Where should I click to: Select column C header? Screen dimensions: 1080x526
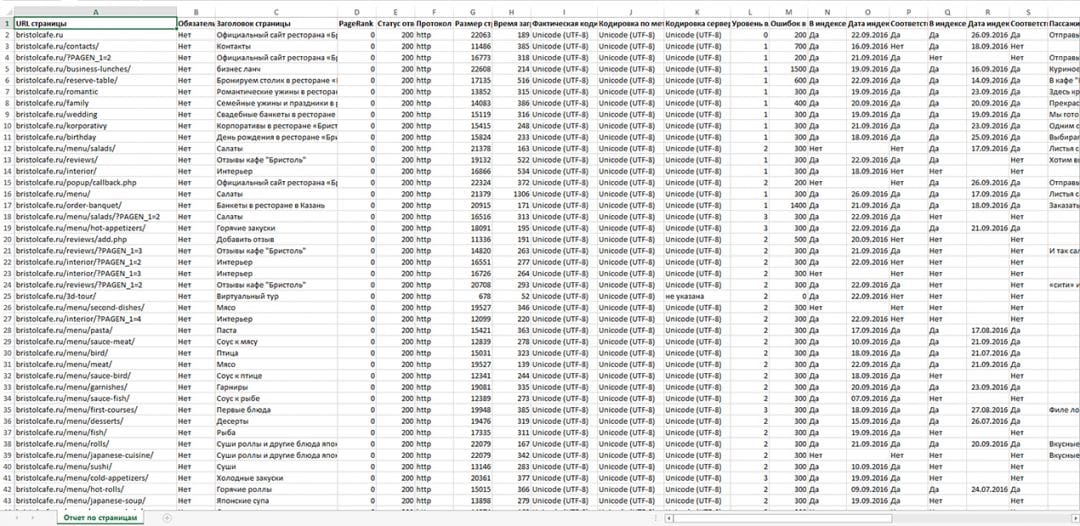coord(276,12)
